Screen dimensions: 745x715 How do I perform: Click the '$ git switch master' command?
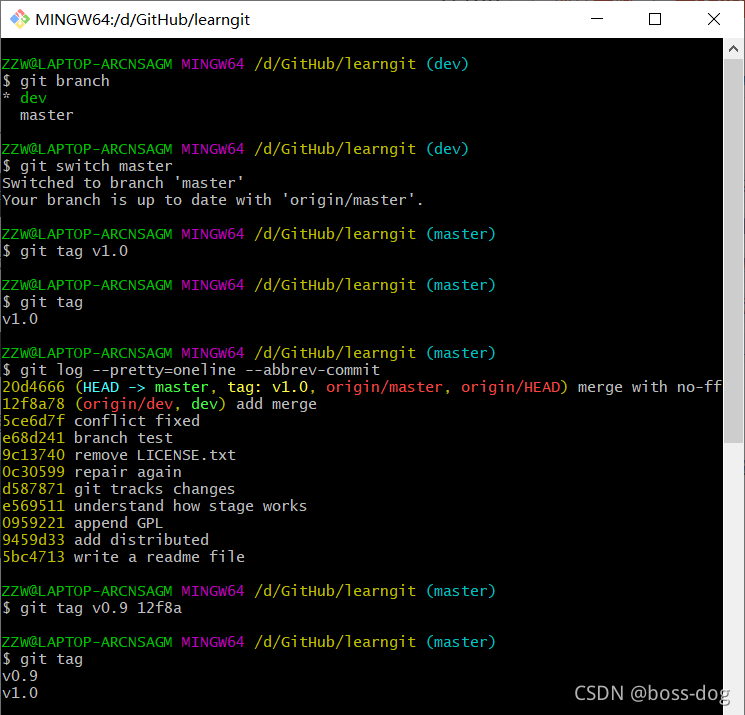87,166
